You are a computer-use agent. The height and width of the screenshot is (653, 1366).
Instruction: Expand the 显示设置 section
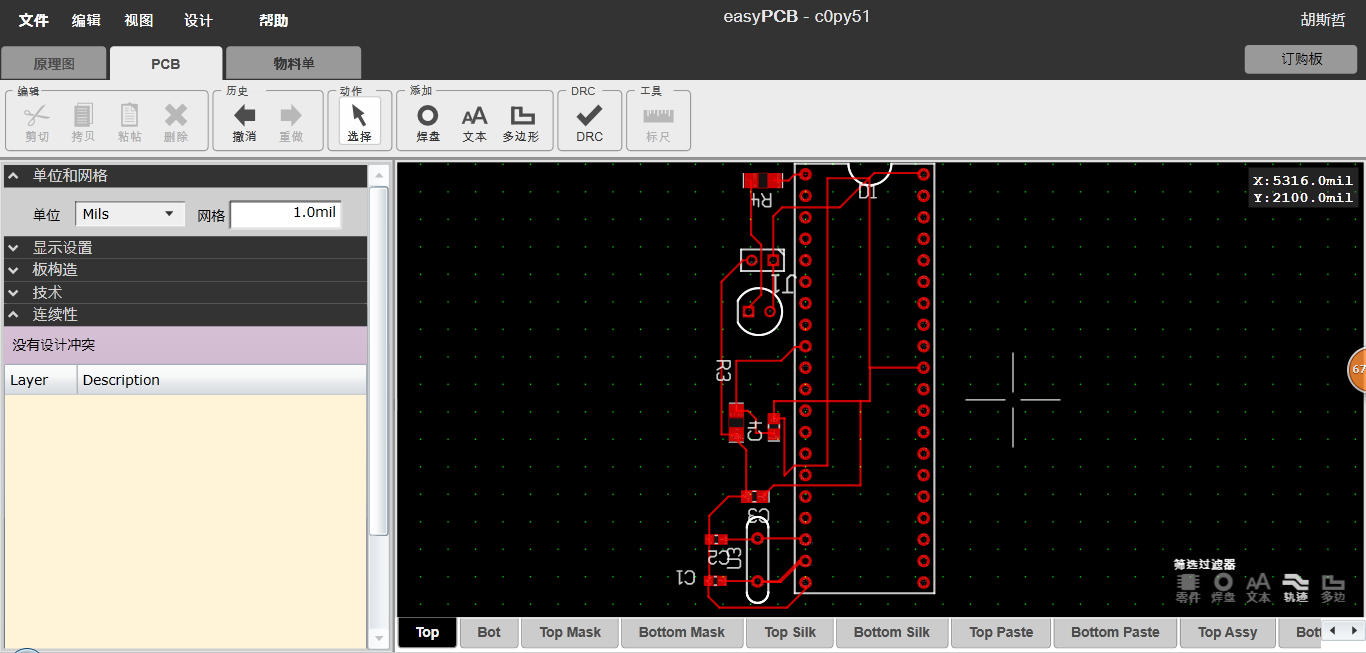pos(186,247)
